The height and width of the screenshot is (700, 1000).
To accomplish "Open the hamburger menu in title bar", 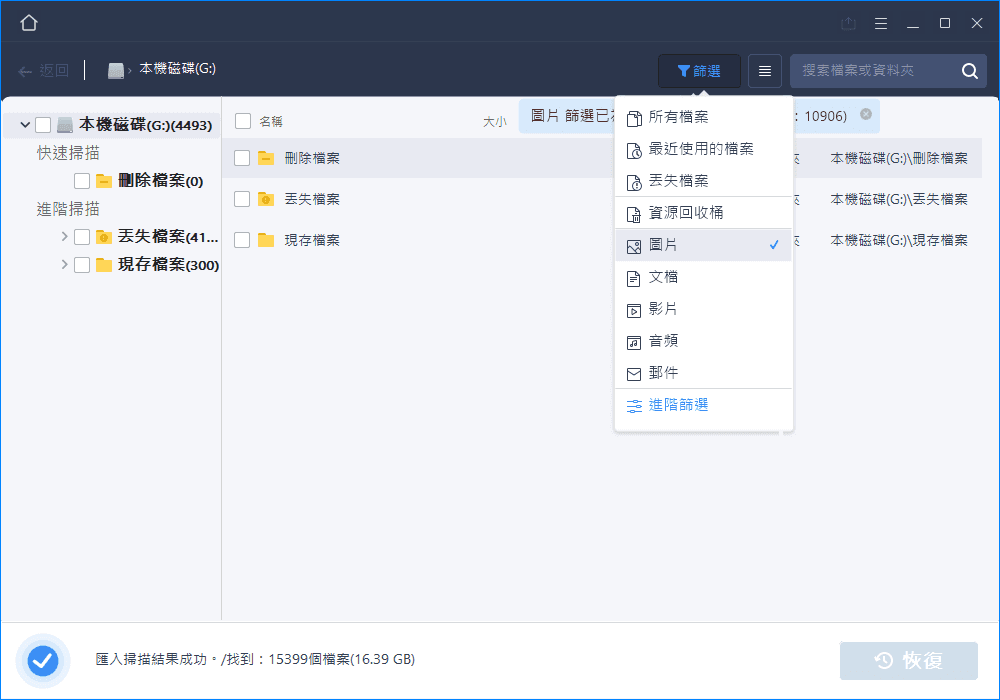I will click(x=880, y=23).
